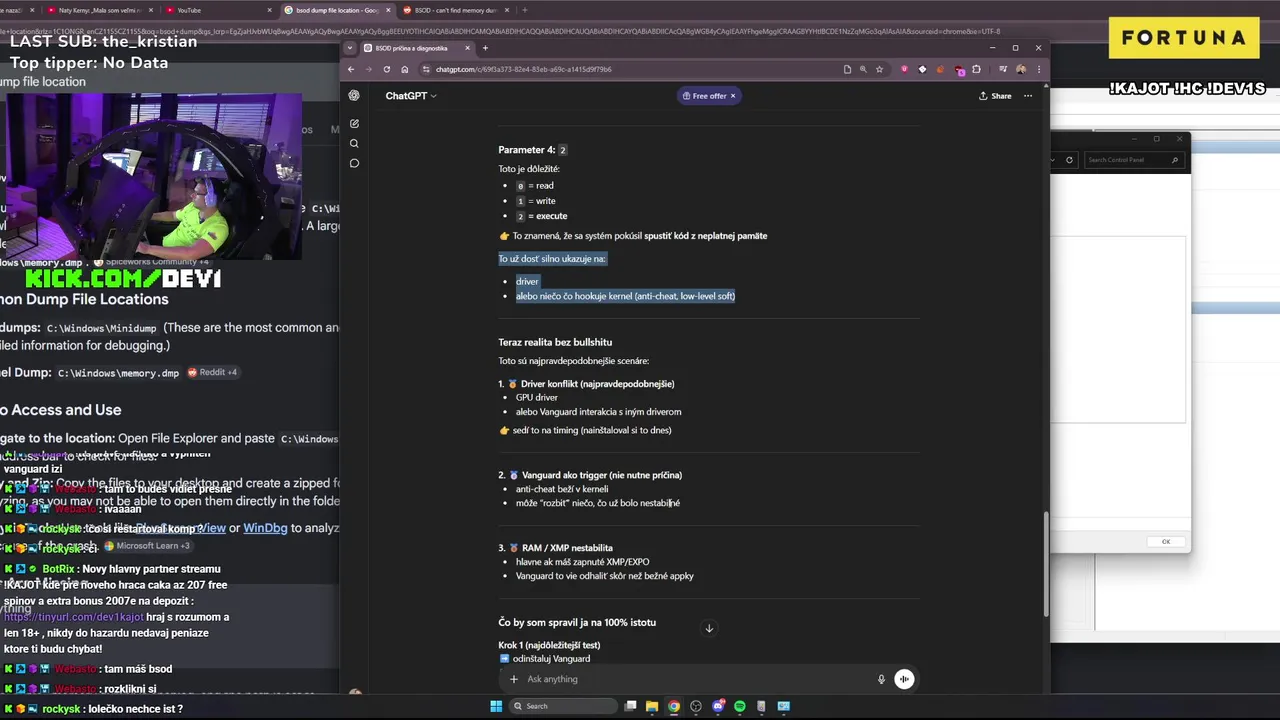Open OBS Studio from the taskbar
This screenshot has width=1280, height=720.
(x=696, y=706)
